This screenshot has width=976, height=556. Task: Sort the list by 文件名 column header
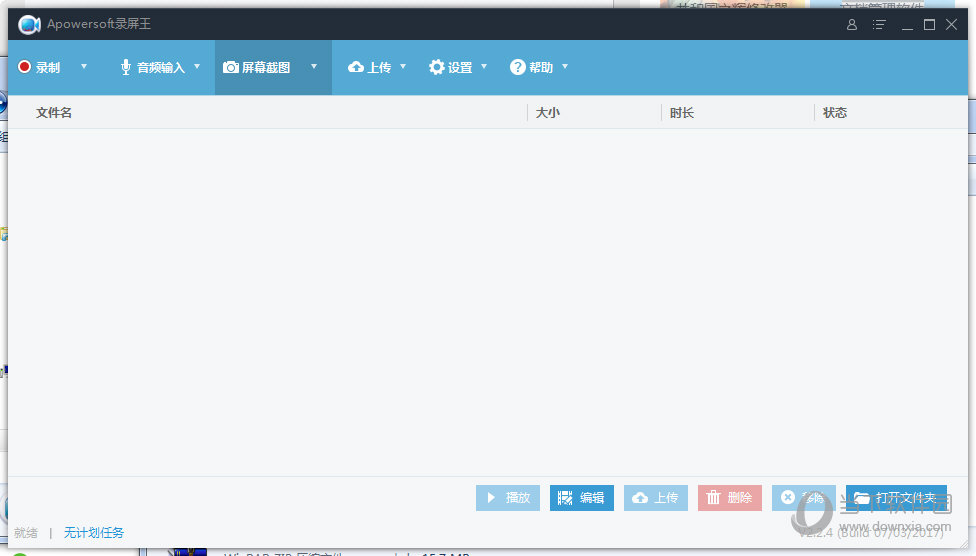pos(54,113)
